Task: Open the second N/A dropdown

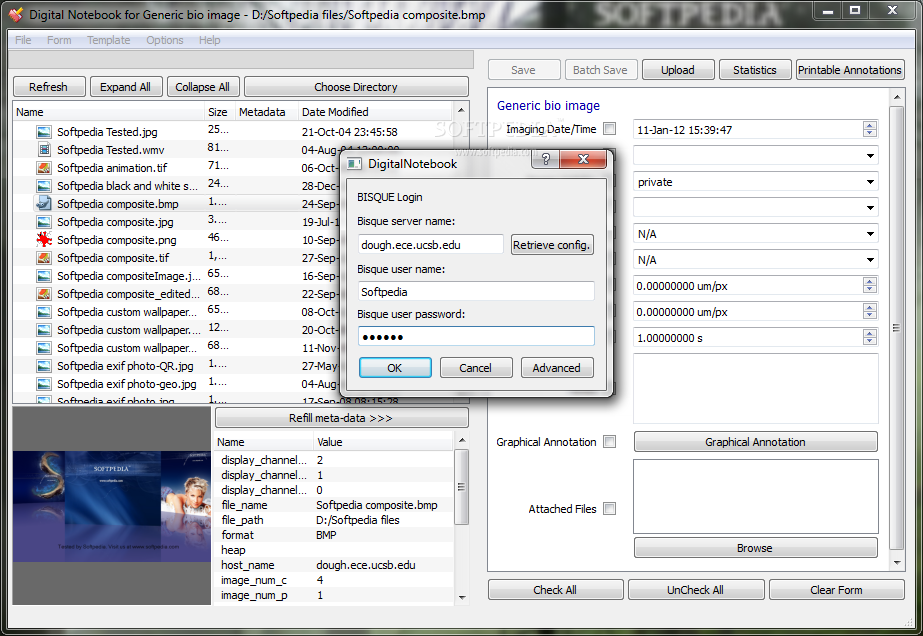Action: click(x=755, y=260)
